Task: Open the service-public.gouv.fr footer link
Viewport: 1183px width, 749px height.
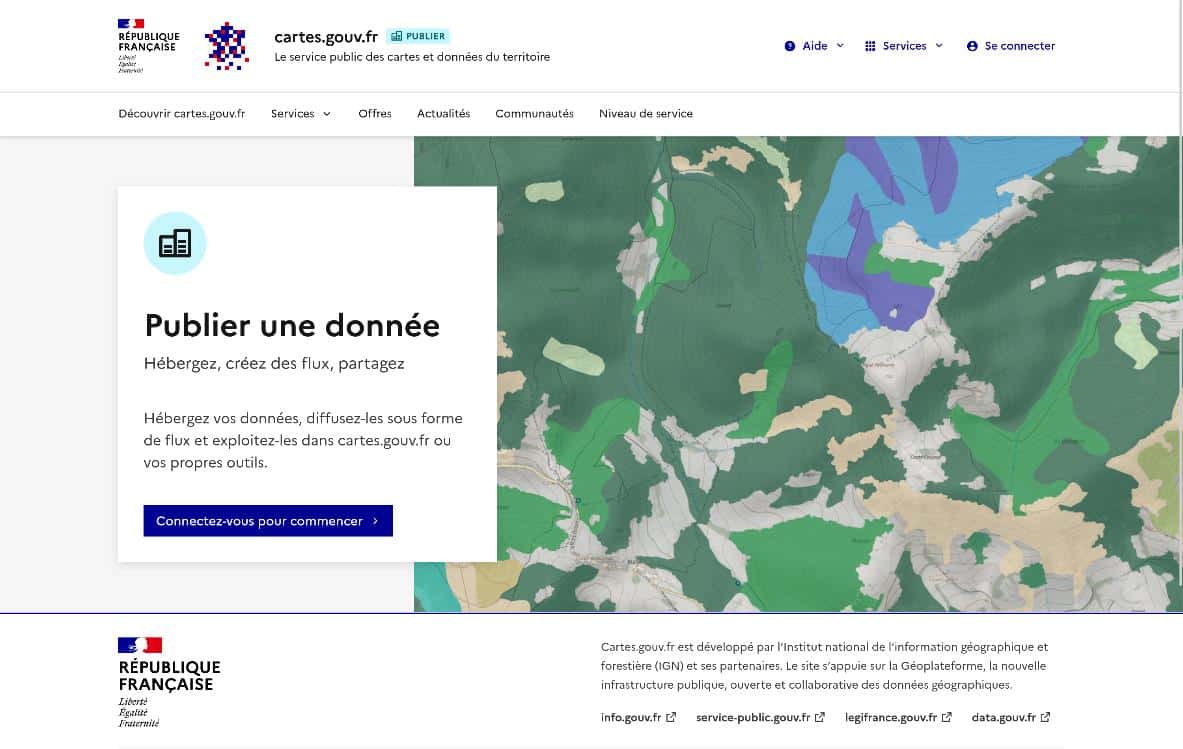Action: (752, 717)
